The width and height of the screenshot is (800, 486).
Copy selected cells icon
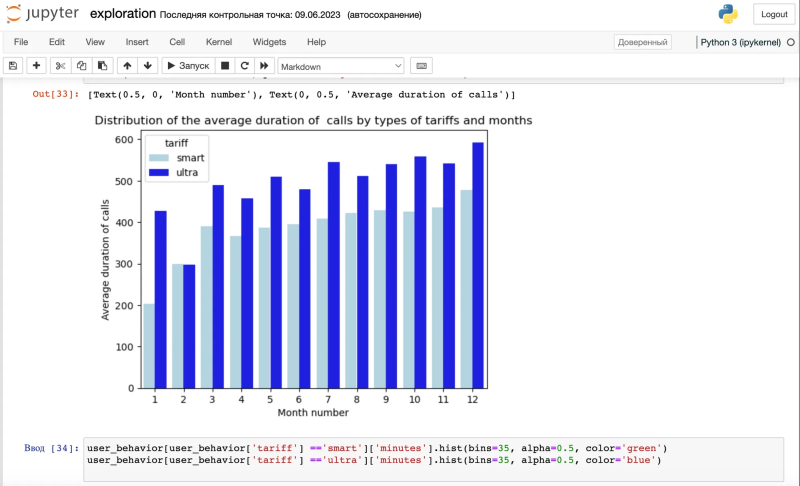tap(81, 66)
